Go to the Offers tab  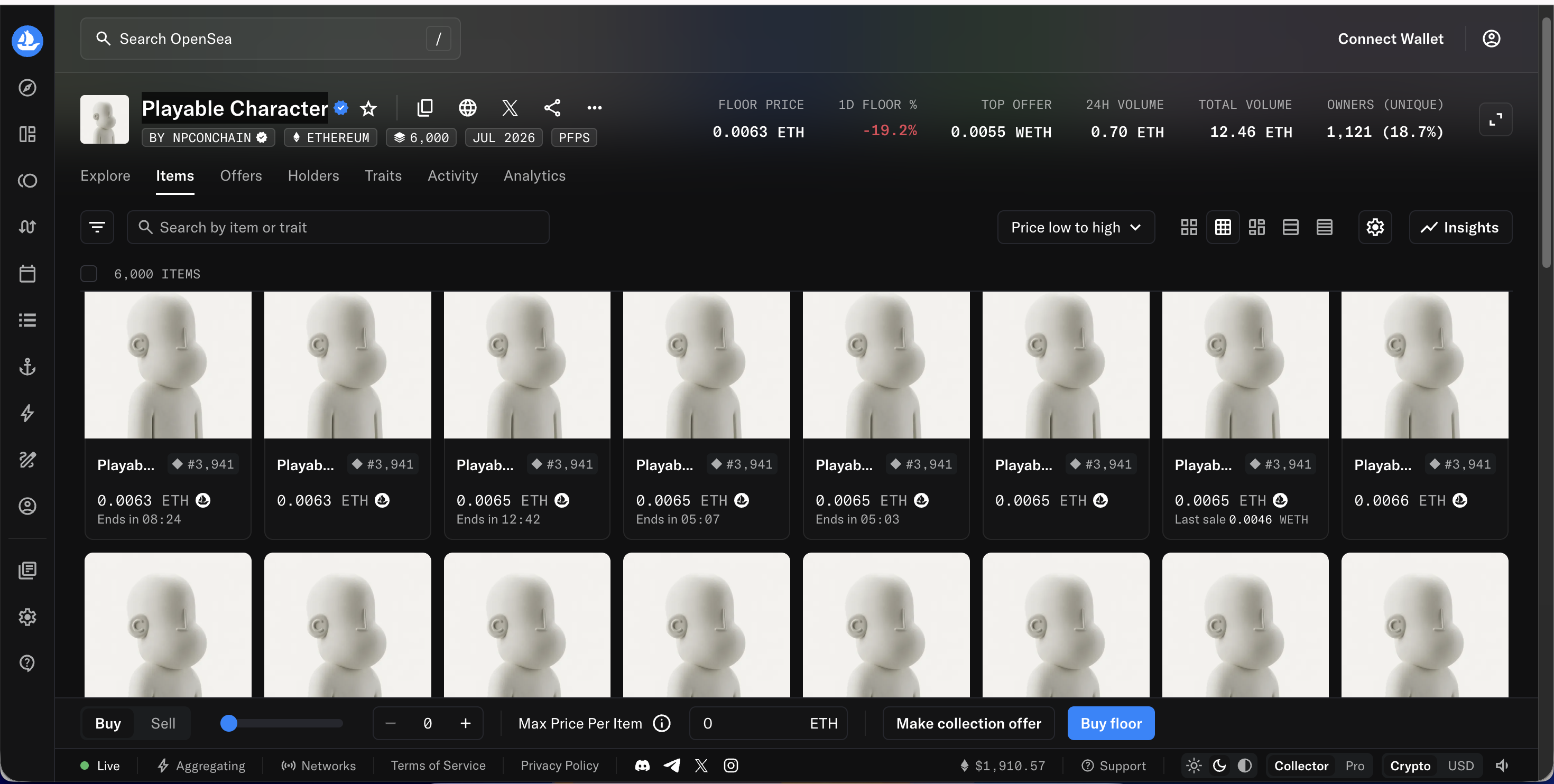click(x=240, y=175)
